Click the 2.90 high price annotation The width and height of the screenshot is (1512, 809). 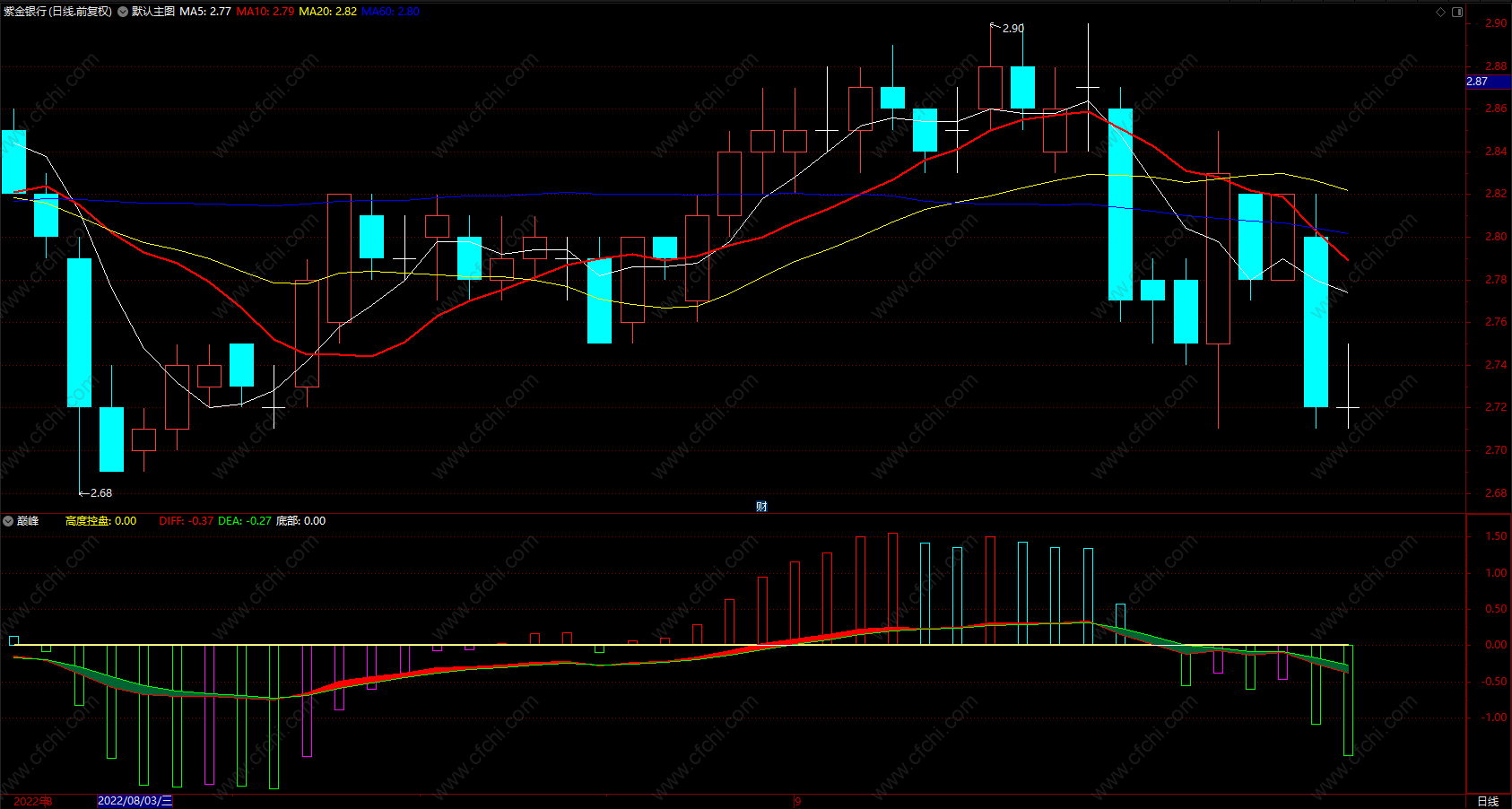tap(1013, 29)
